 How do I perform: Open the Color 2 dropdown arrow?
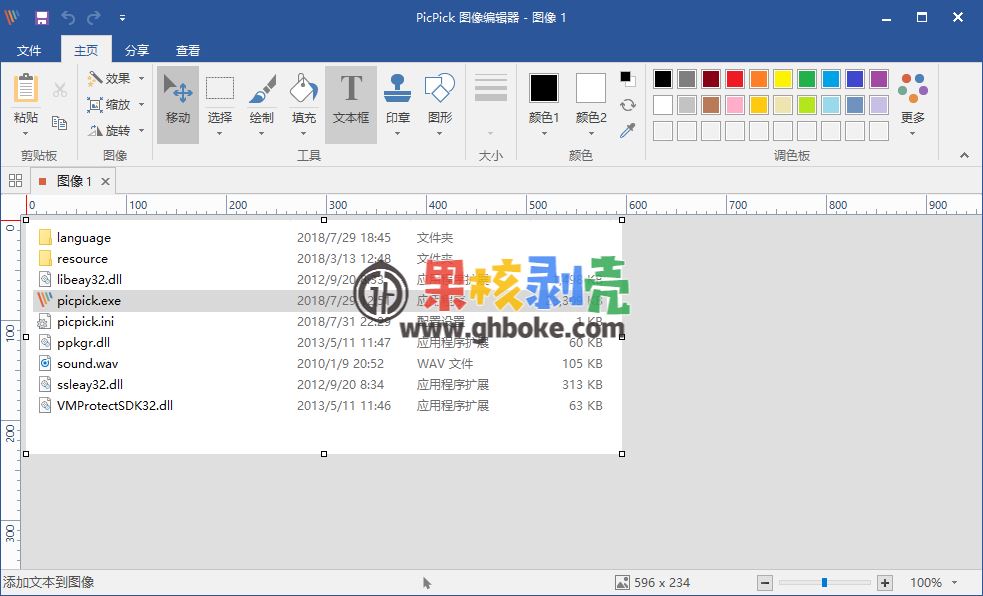coord(591,133)
